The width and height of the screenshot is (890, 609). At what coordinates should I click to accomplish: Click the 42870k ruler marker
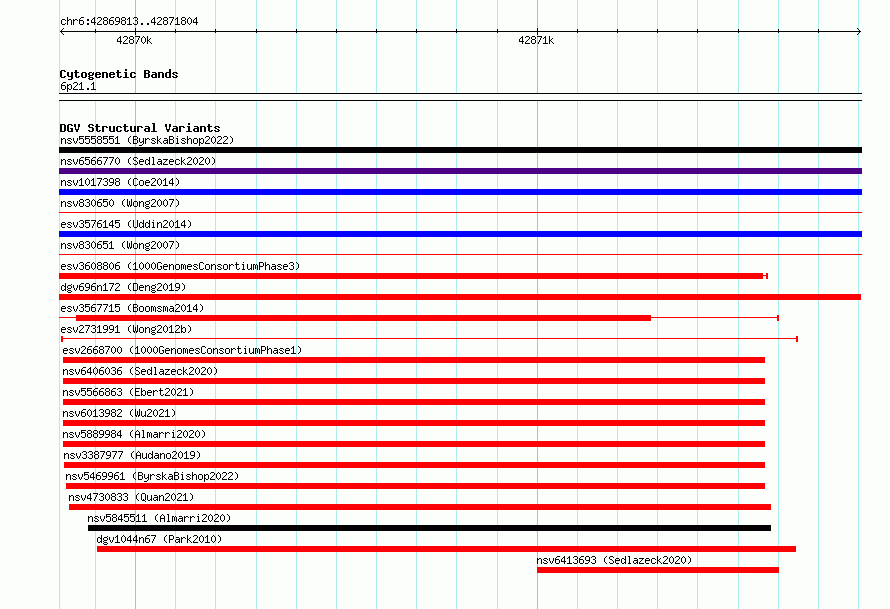[134, 40]
